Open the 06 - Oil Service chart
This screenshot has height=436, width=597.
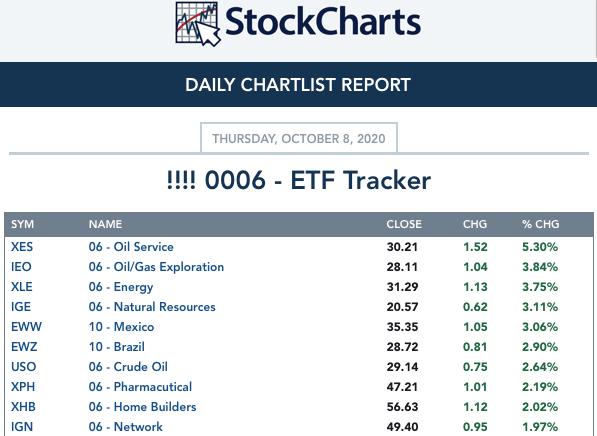tap(131, 247)
